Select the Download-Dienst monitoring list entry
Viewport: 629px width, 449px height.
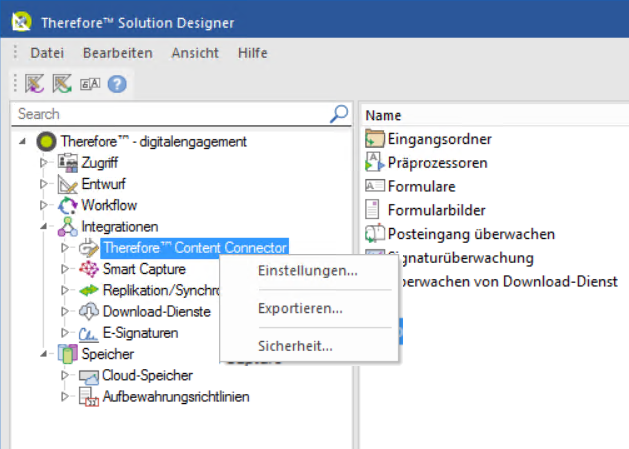(508, 281)
